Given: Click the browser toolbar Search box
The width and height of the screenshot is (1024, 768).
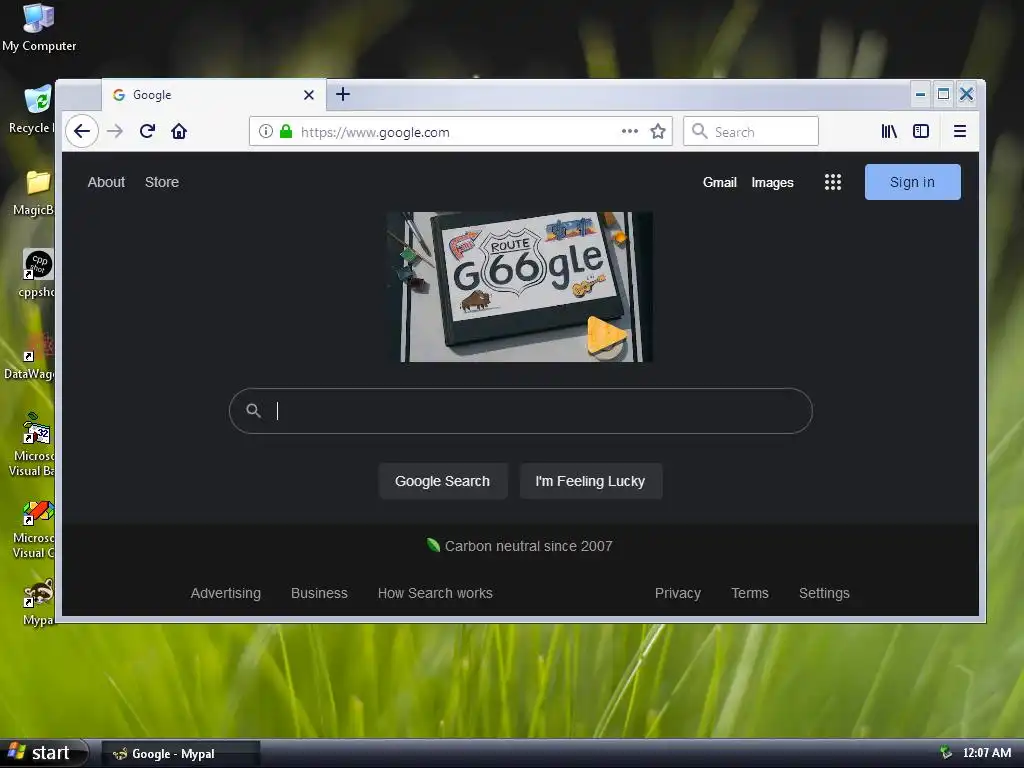Looking at the screenshot, I should coord(750,131).
